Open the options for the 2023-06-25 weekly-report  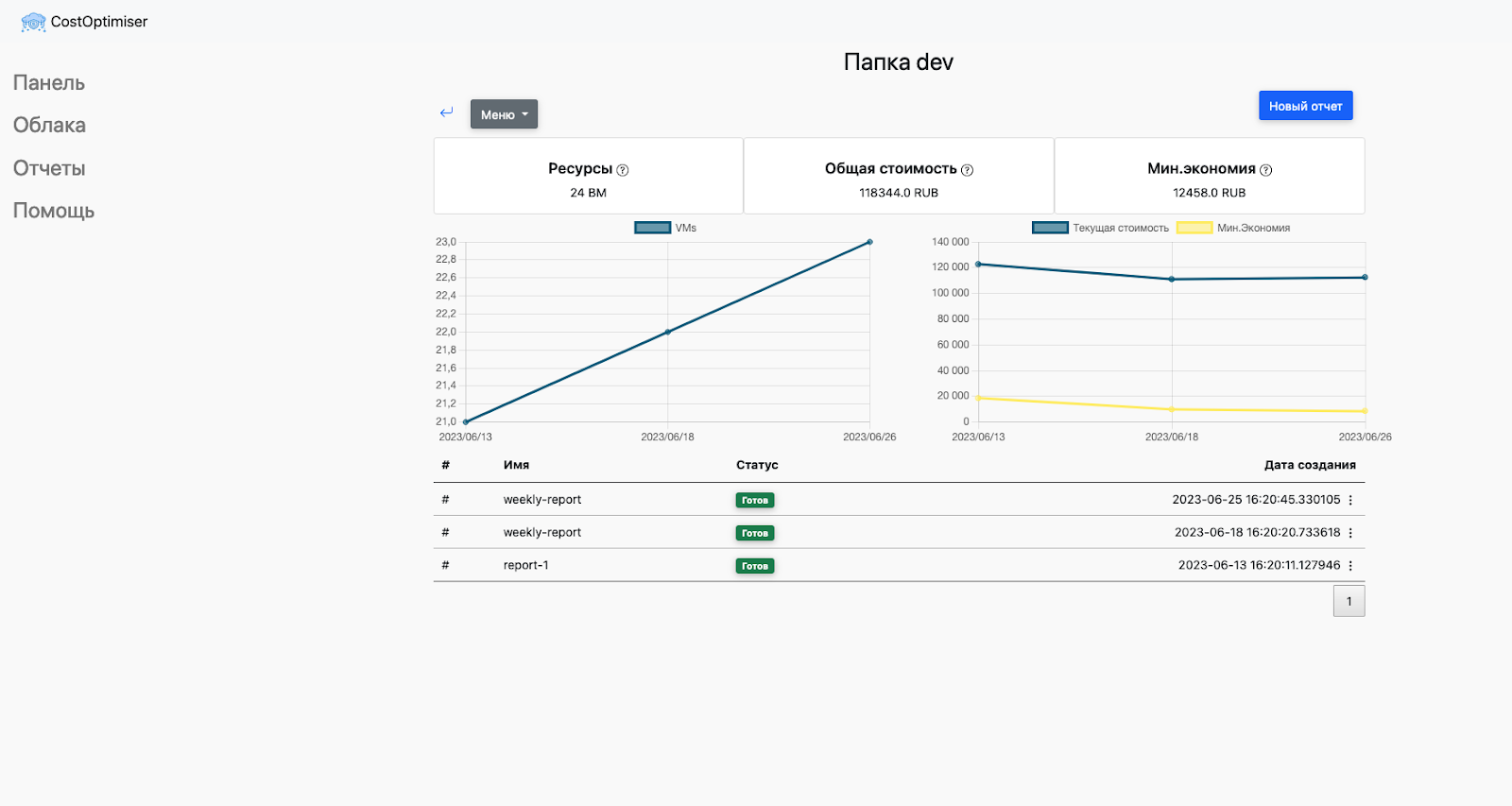pos(1350,500)
